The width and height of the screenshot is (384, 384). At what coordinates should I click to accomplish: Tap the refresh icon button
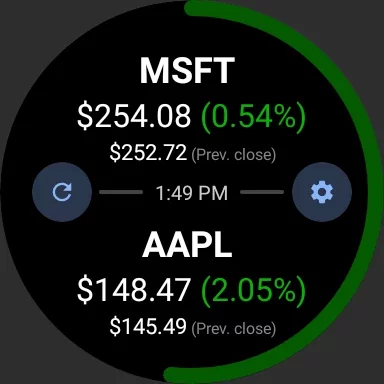62,192
